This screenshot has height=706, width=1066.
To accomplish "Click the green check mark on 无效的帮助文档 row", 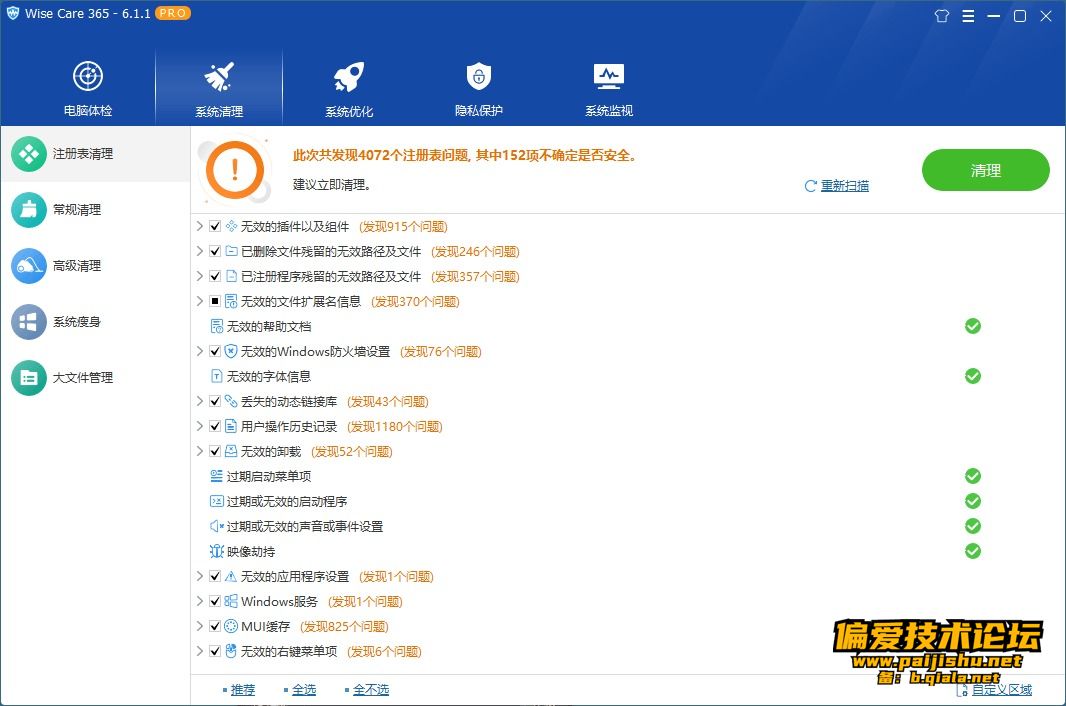I will [973, 326].
